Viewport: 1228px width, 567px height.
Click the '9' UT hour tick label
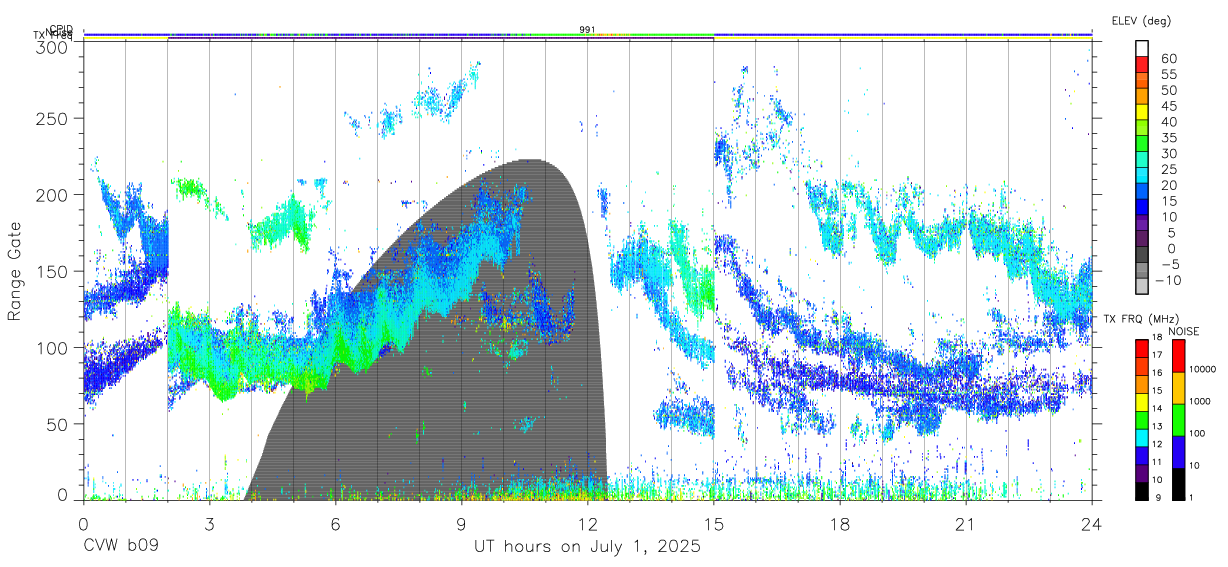tap(461, 525)
